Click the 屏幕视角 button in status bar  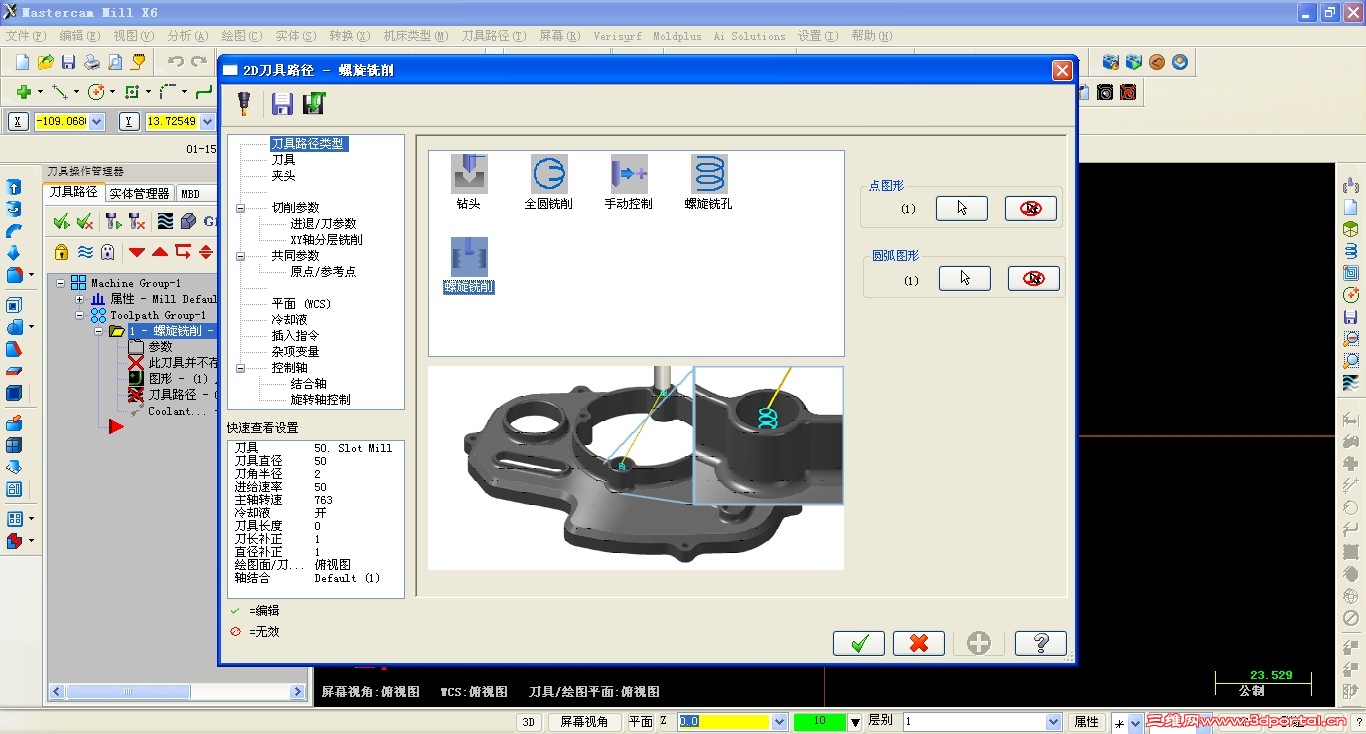pyautogui.click(x=584, y=722)
